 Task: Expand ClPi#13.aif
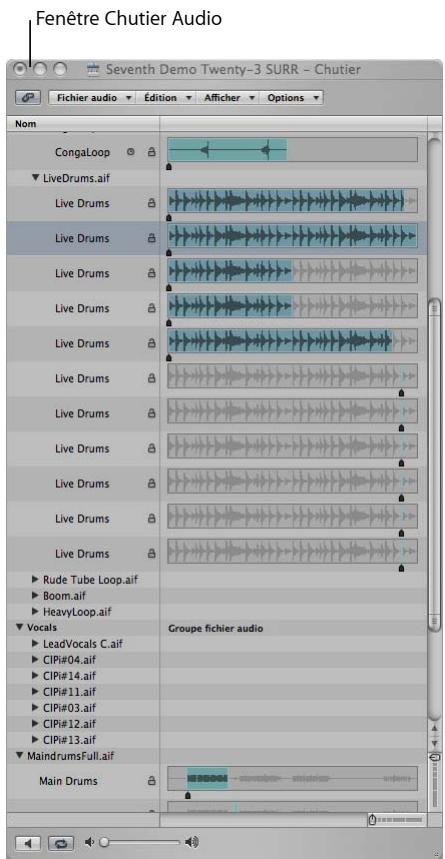tap(36, 740)
